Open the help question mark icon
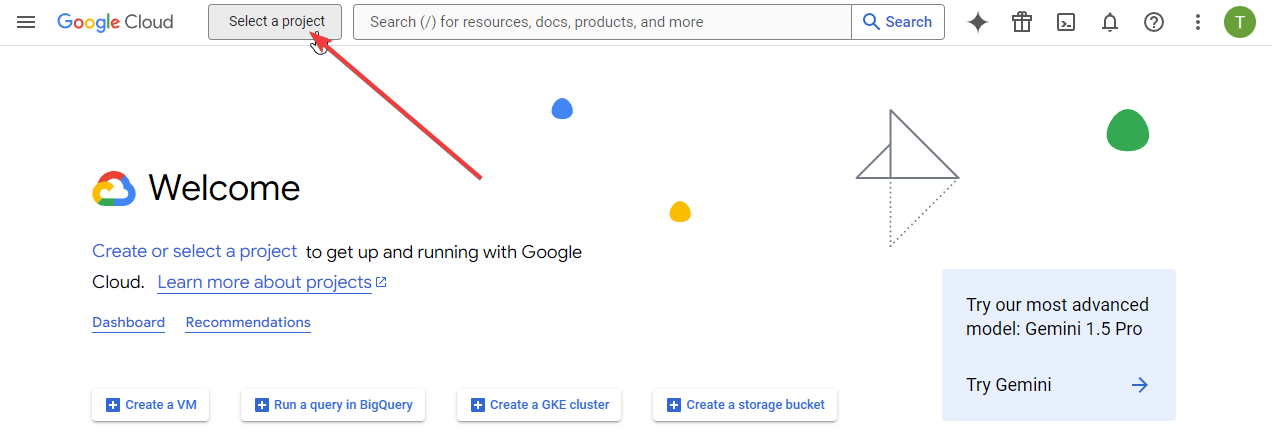Image resolution: width=1272 pixels, height=447 pixels. coord(1154,22)
